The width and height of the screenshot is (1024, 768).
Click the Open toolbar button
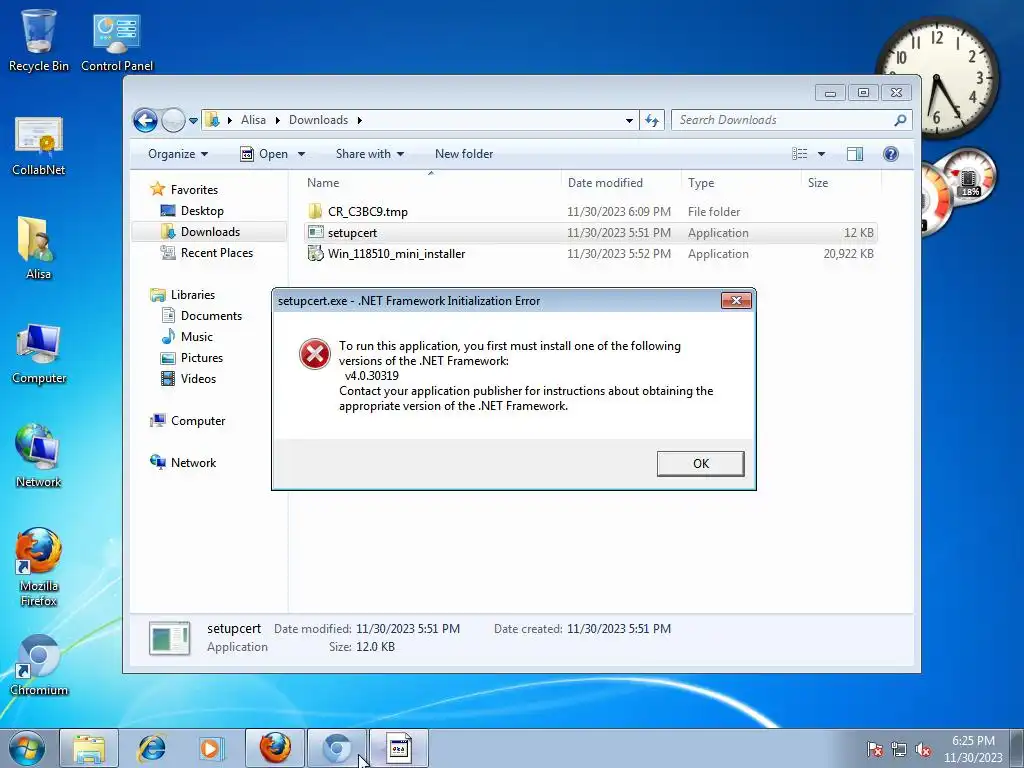coord(264,154)
